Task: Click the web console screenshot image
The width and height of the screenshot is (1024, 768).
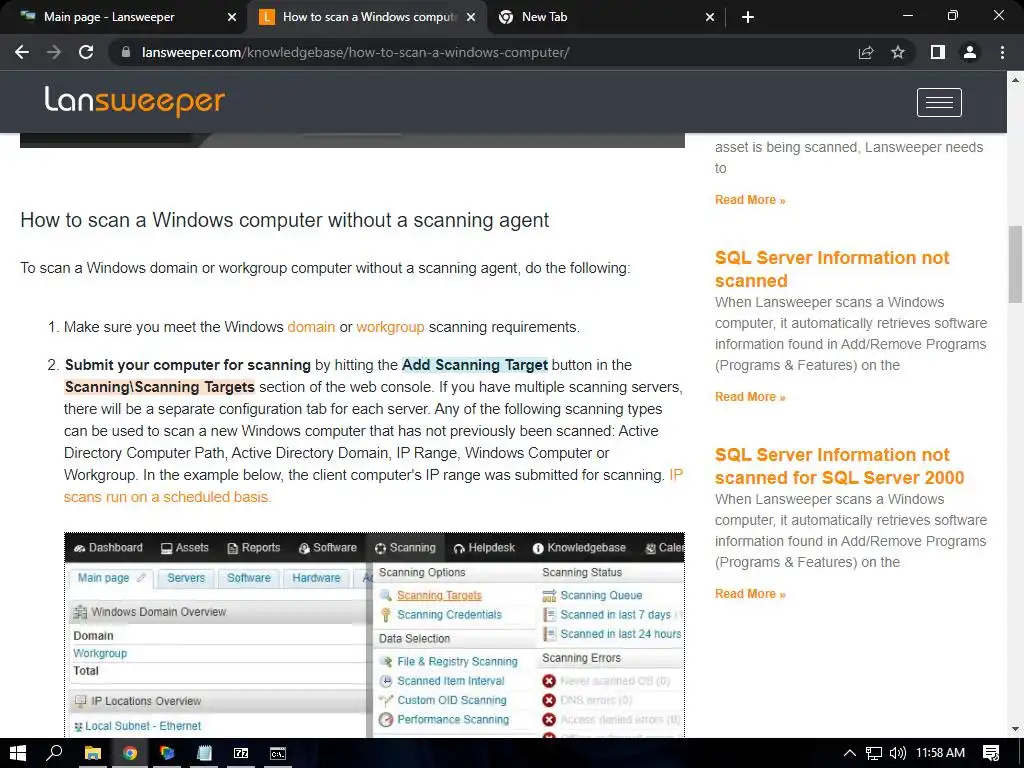Action: (x=374, y=635)
